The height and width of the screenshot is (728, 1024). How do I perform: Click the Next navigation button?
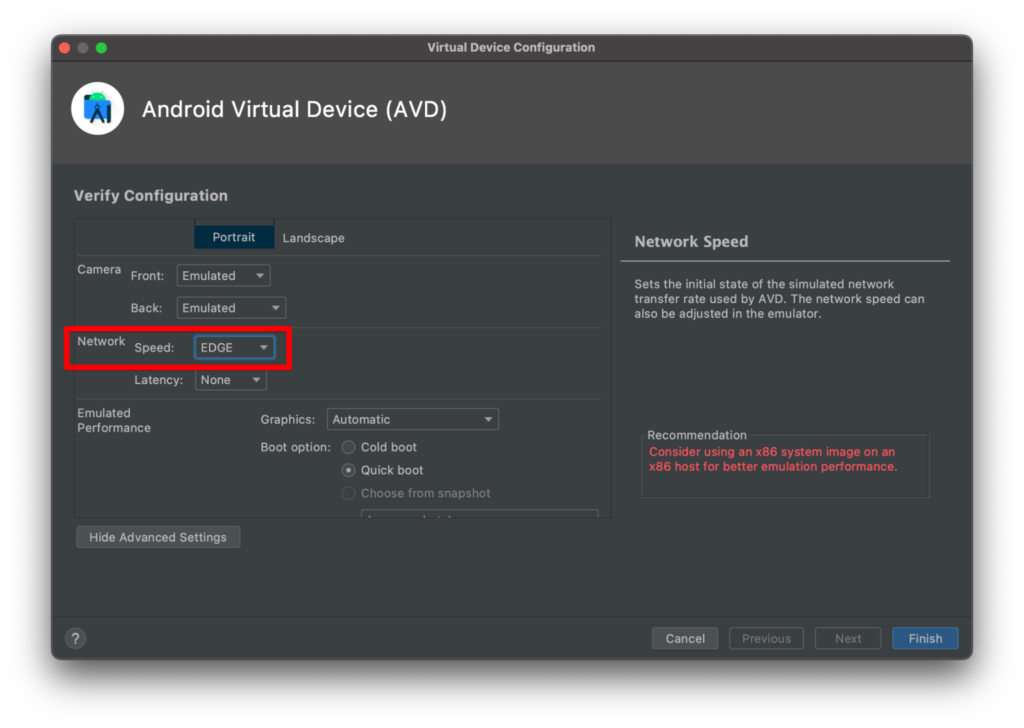847,638
